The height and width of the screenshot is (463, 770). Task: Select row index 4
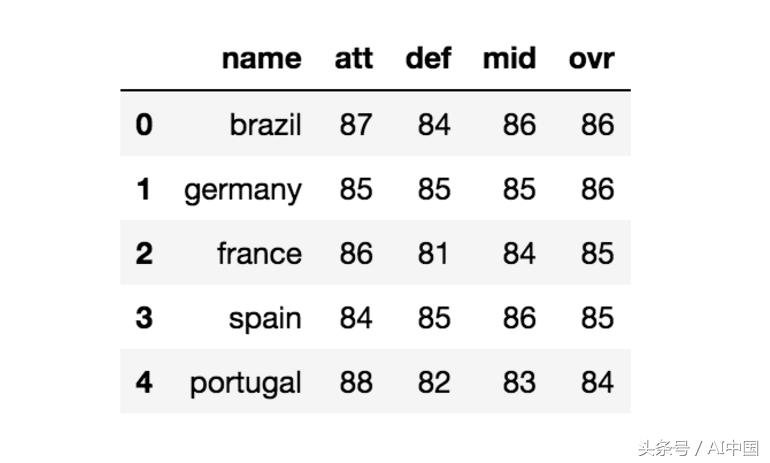144,381
